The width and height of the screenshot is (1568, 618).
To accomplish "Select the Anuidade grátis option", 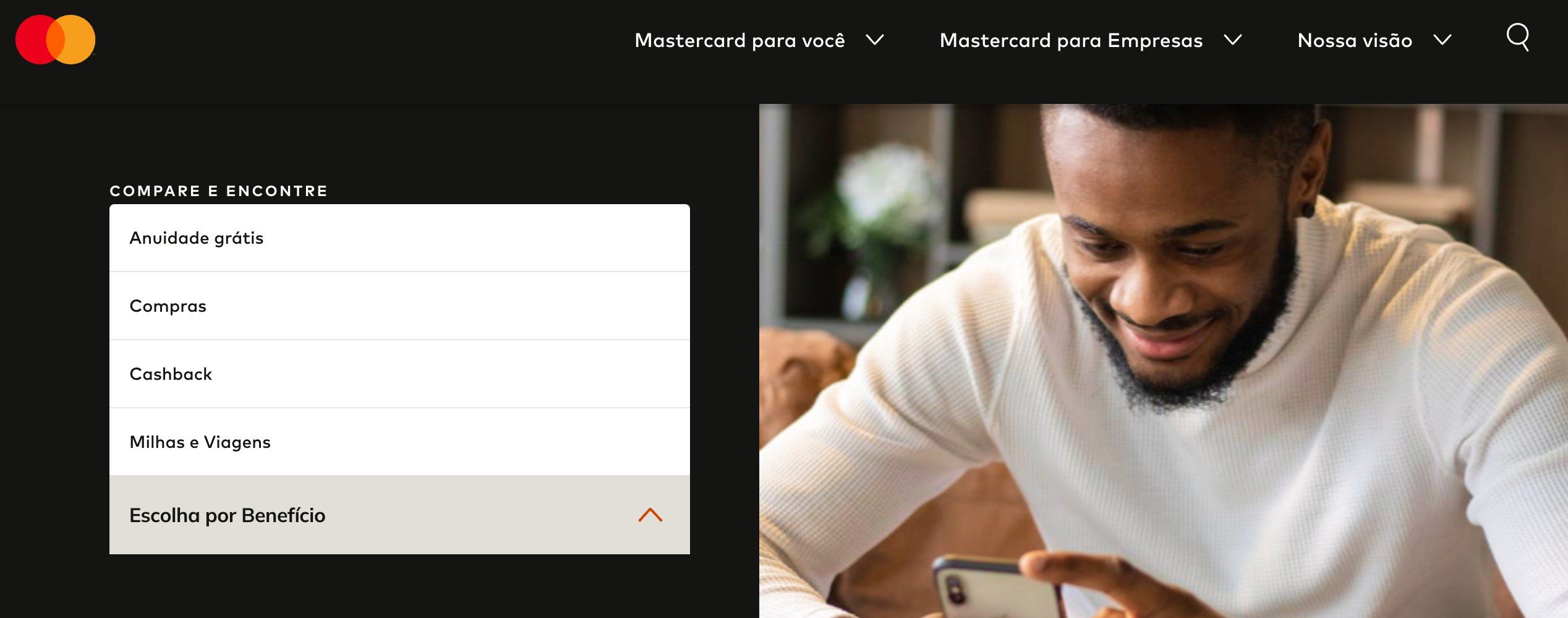I will (x=399, y=238).
